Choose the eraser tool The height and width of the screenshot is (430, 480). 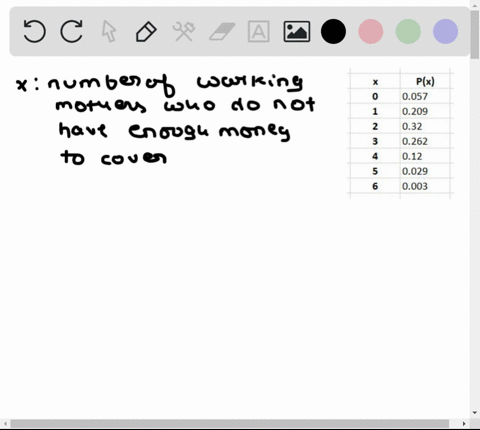coord(222,31)
